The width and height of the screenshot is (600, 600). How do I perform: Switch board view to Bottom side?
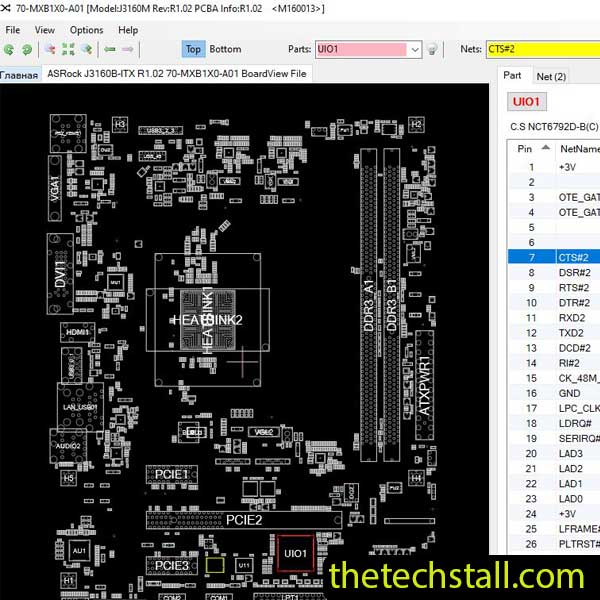225,49
